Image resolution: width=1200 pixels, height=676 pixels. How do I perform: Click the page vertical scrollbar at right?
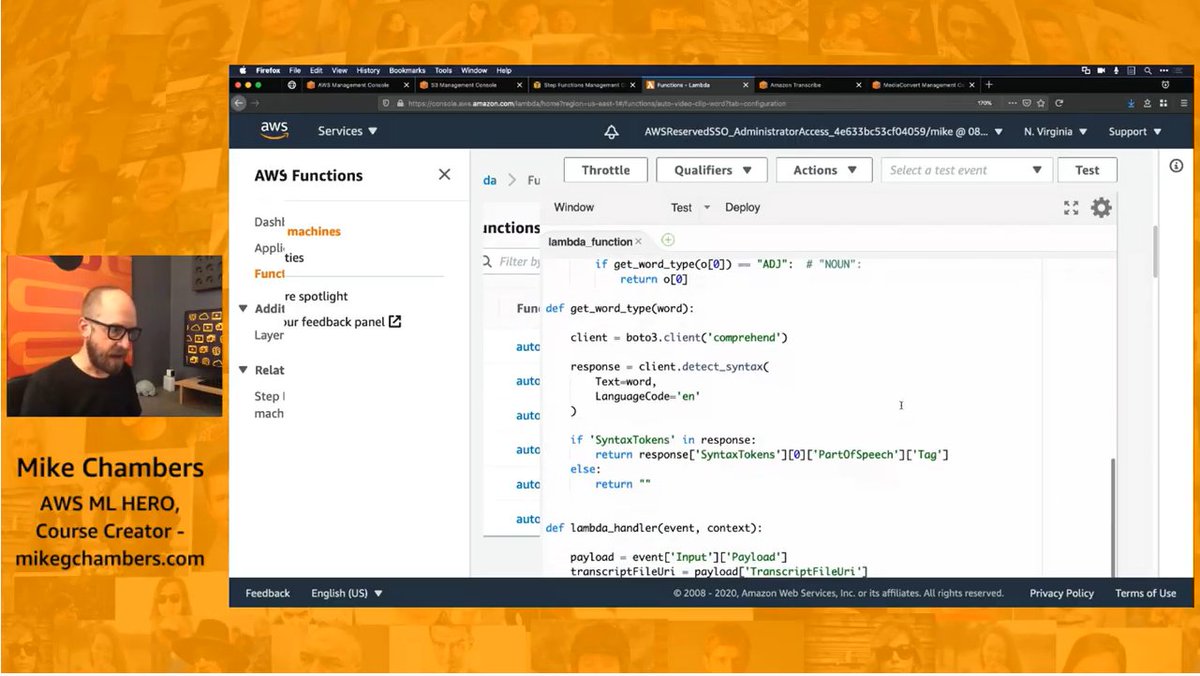pyautogui.click(x=1154, y=250)
